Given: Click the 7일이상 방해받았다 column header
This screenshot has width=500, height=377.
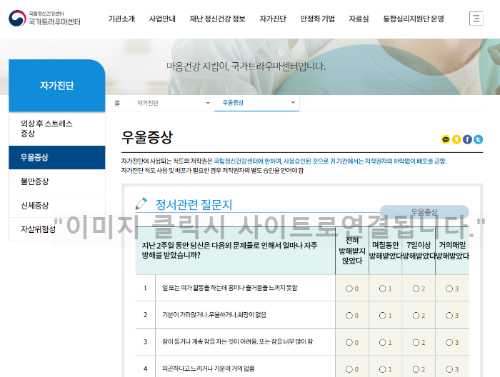Looking at the screenshot, I should click(x=419, y=250).
